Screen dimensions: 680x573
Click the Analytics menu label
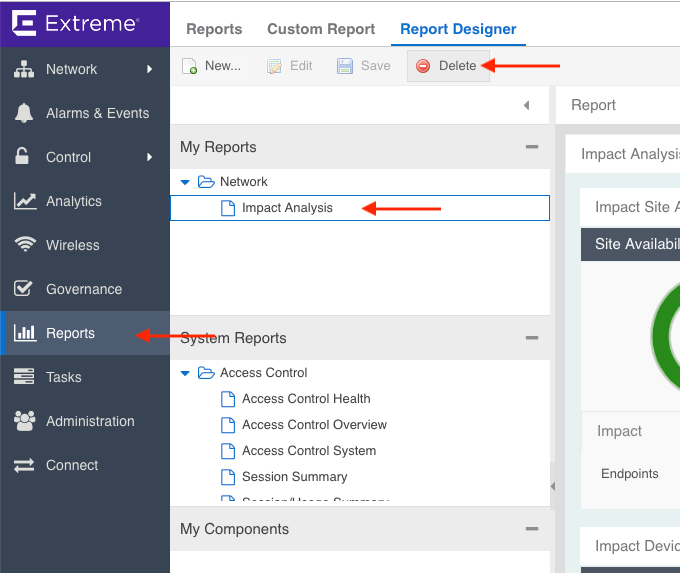coord(74,201)
